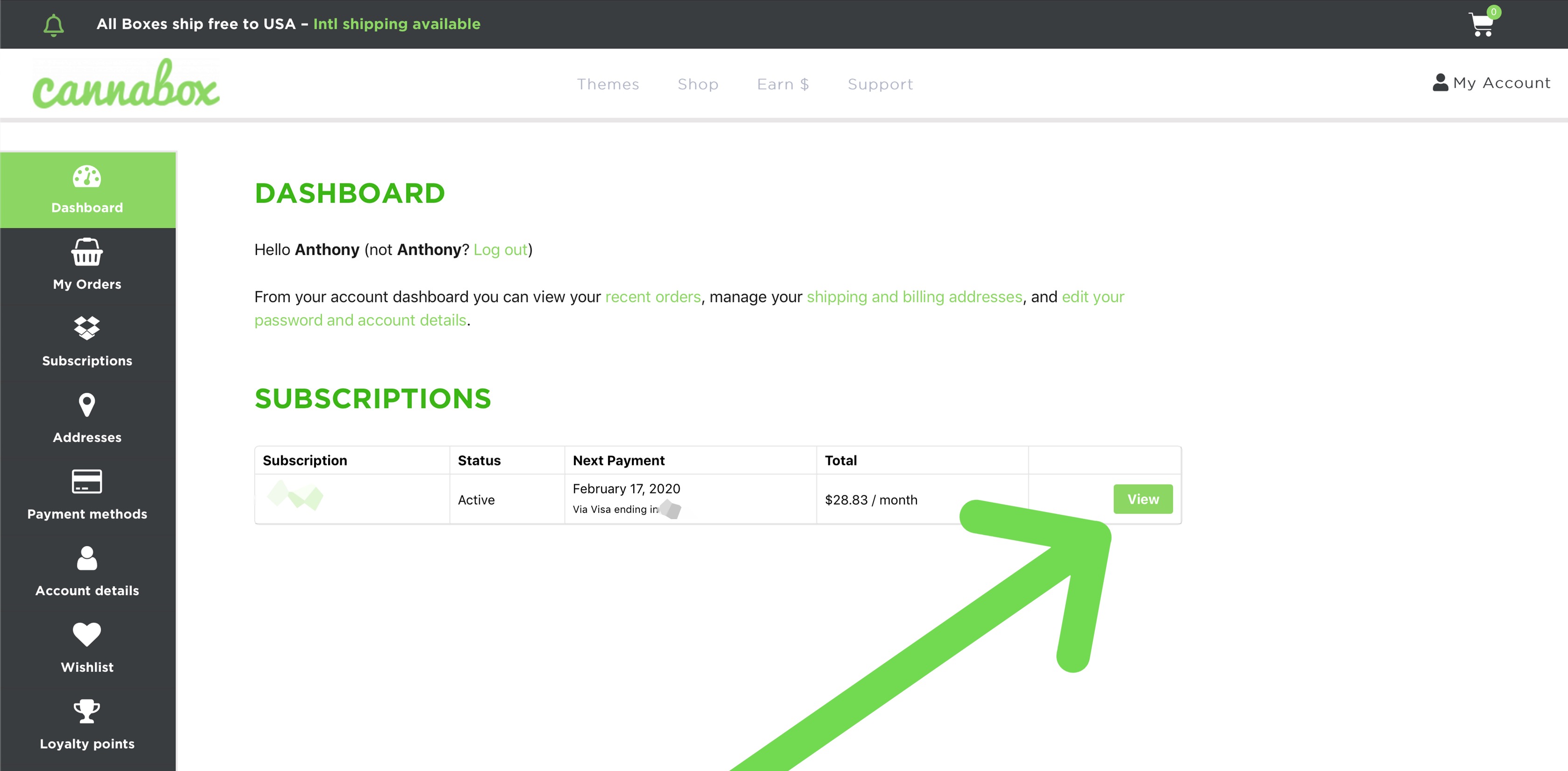
Task: Click the cart item count badge
Action: point(1493,12)
